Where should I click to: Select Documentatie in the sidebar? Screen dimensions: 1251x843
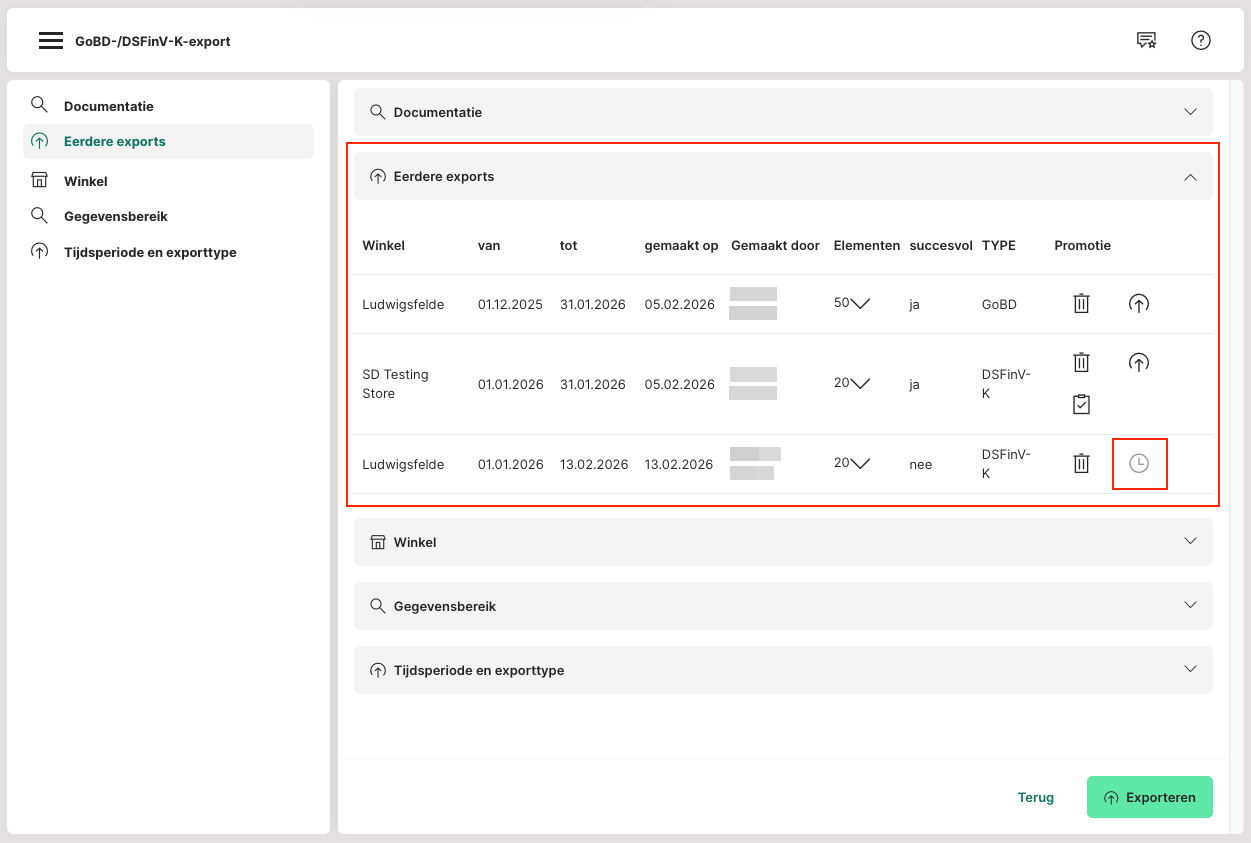pyautogui.click(x=108, y=106)
